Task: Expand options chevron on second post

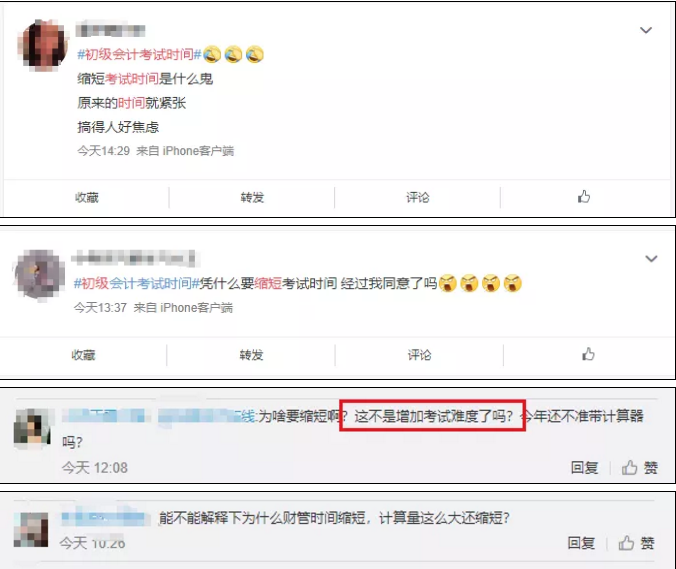Action: [651, 259]
